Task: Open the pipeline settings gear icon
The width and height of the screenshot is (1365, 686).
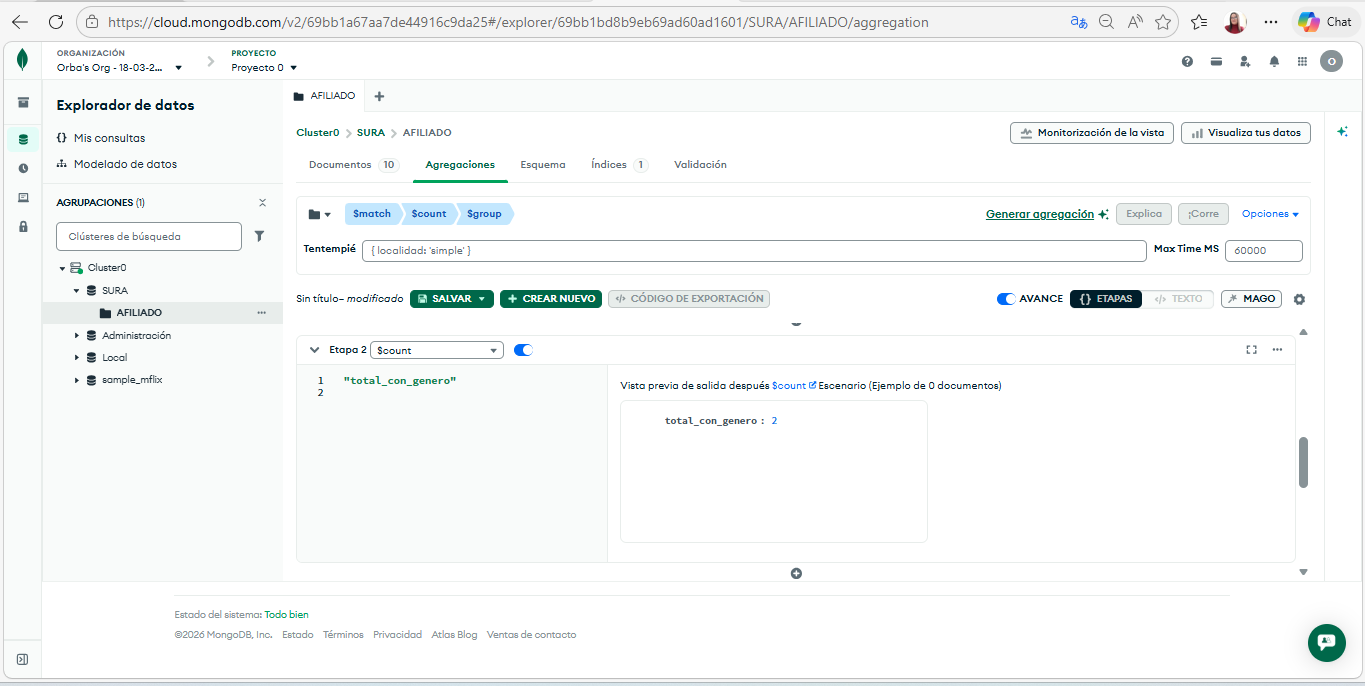Action: click(1299, 299)
